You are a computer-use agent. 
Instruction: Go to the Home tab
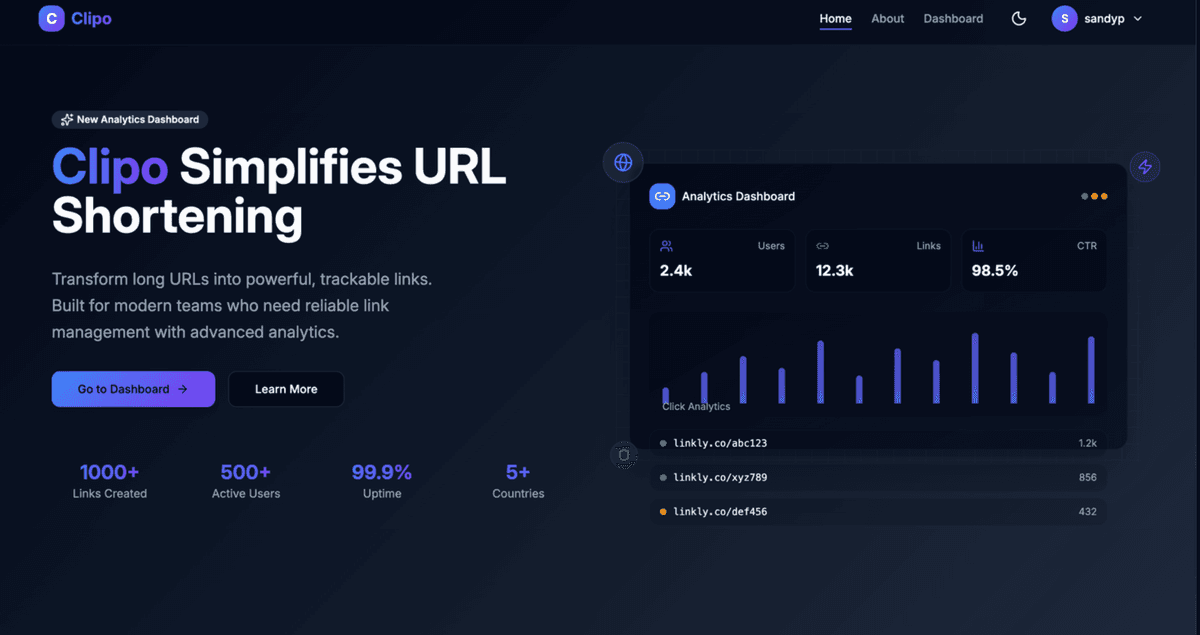[x=836, y=18]
